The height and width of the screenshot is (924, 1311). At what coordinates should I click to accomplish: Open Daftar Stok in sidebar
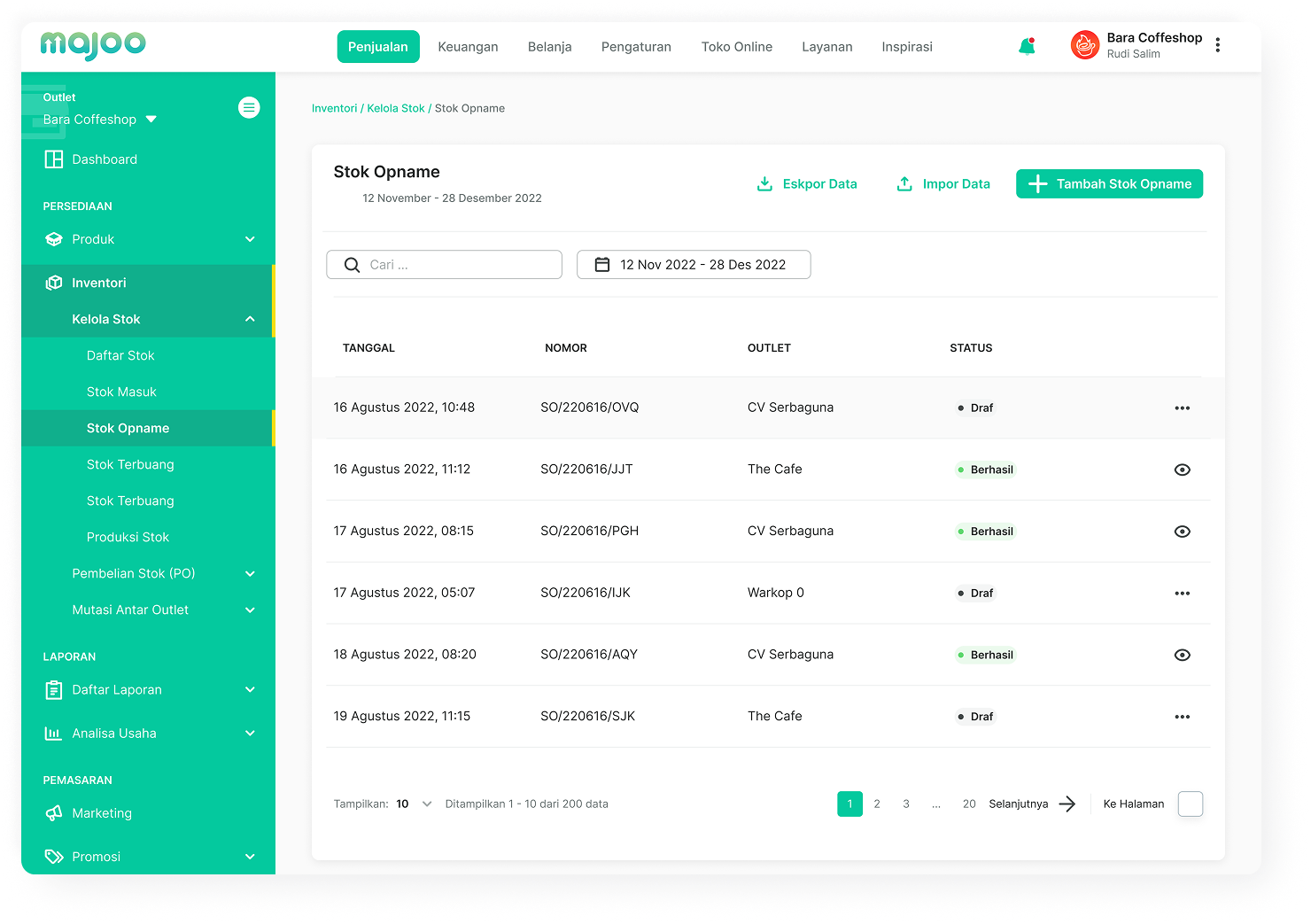pos(120,355)
